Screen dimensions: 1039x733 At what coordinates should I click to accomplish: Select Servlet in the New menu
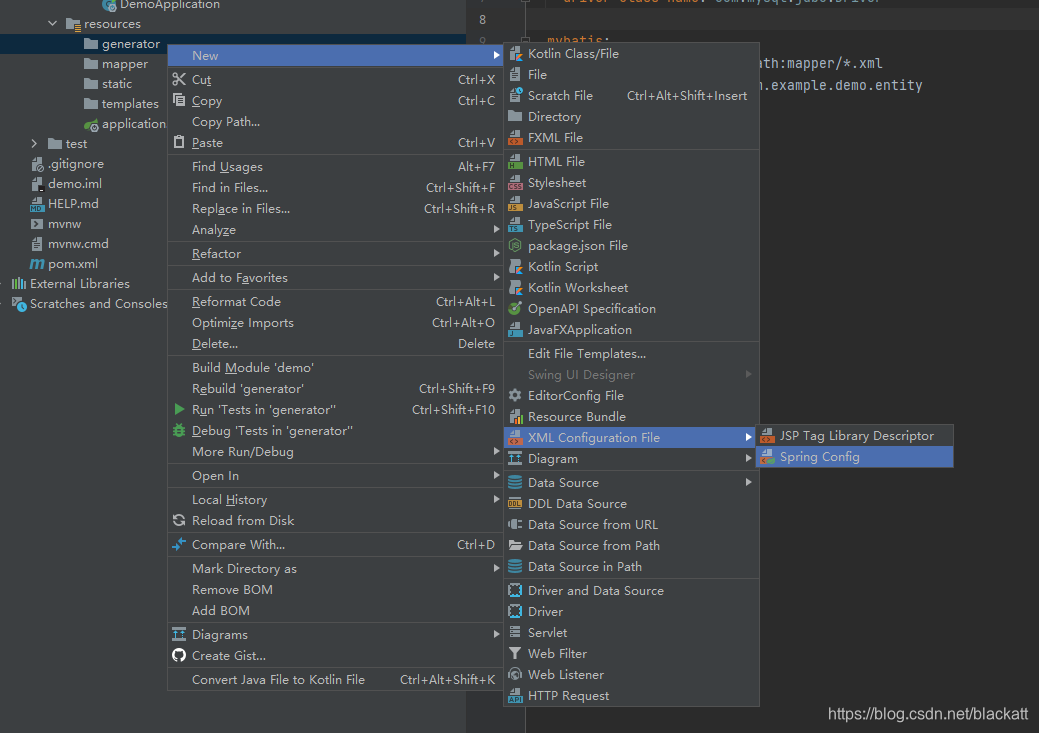631,633
